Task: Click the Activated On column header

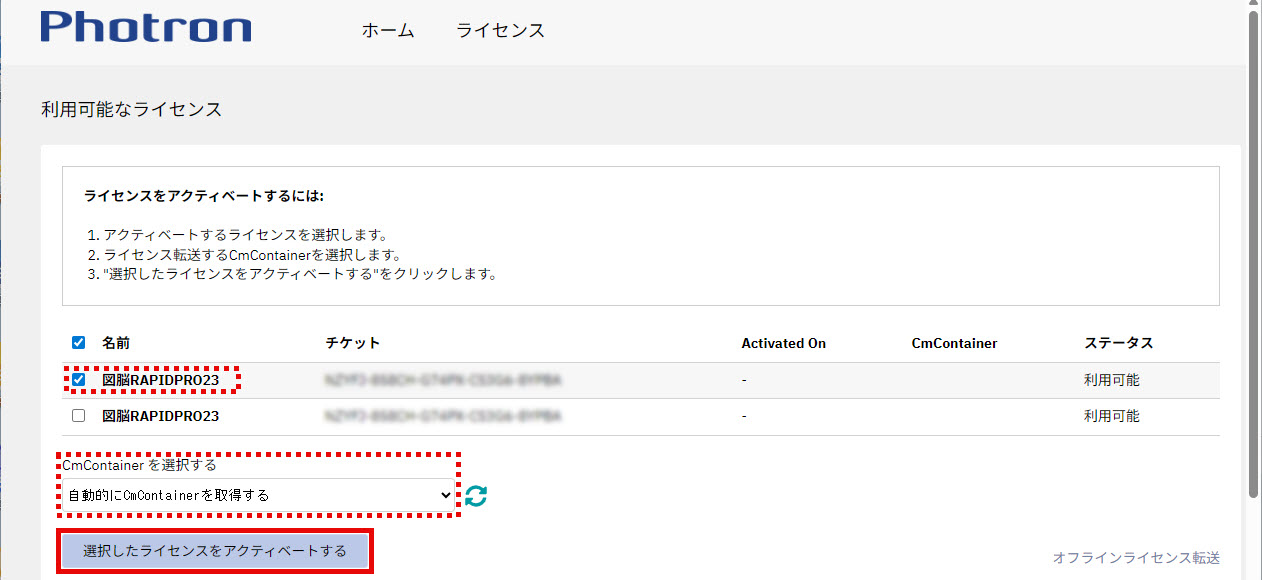Action: tap(783, 343)
